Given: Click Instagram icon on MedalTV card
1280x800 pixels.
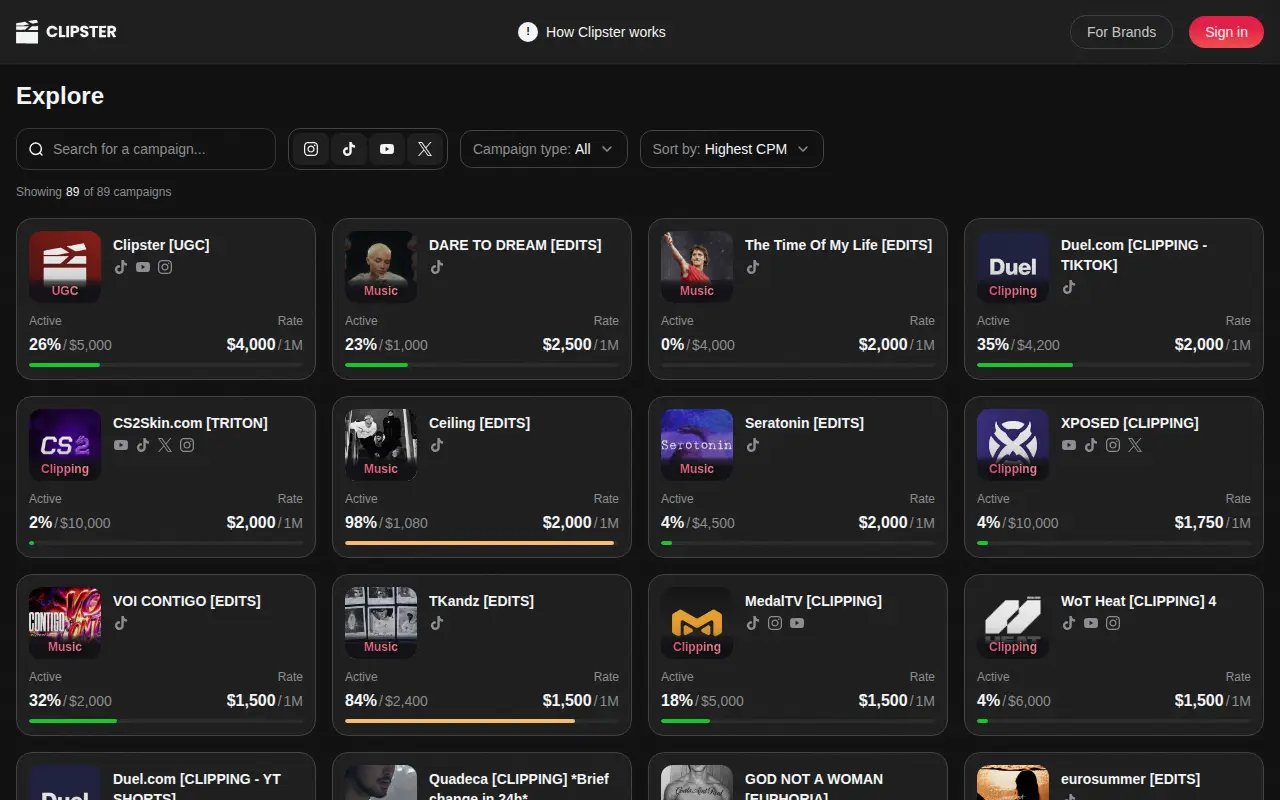Looking at the screenshot, I should pos(775,623).
